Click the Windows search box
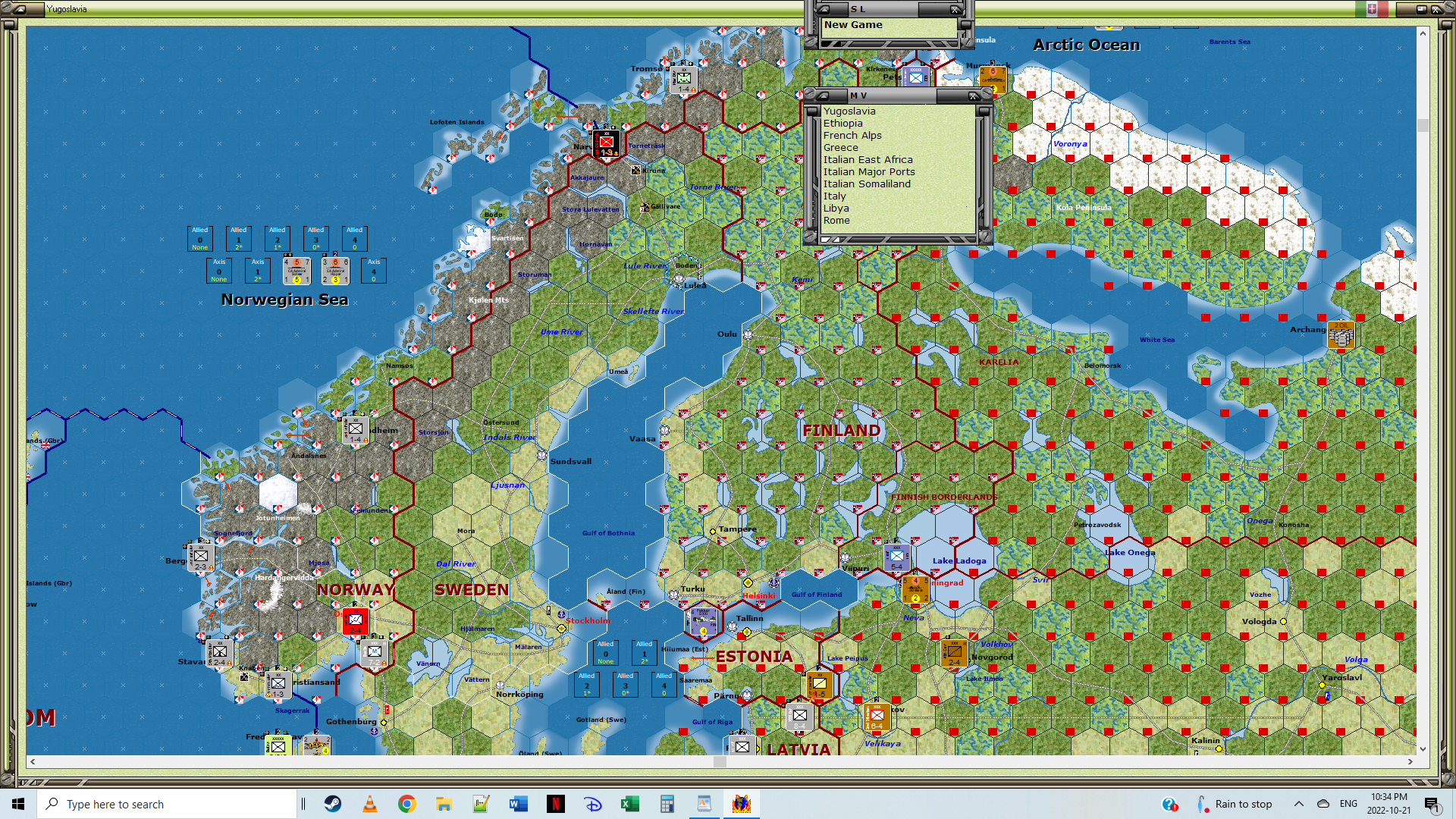Screen dimensions: 1456x819 [167, 804]
